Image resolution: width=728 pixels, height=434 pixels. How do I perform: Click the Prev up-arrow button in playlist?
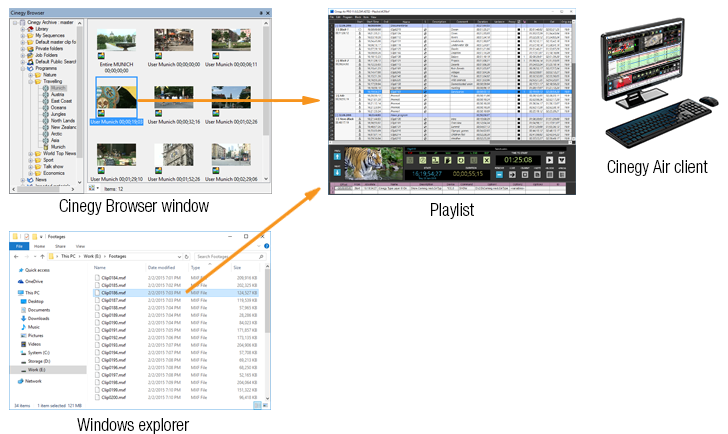pos(337,156)
